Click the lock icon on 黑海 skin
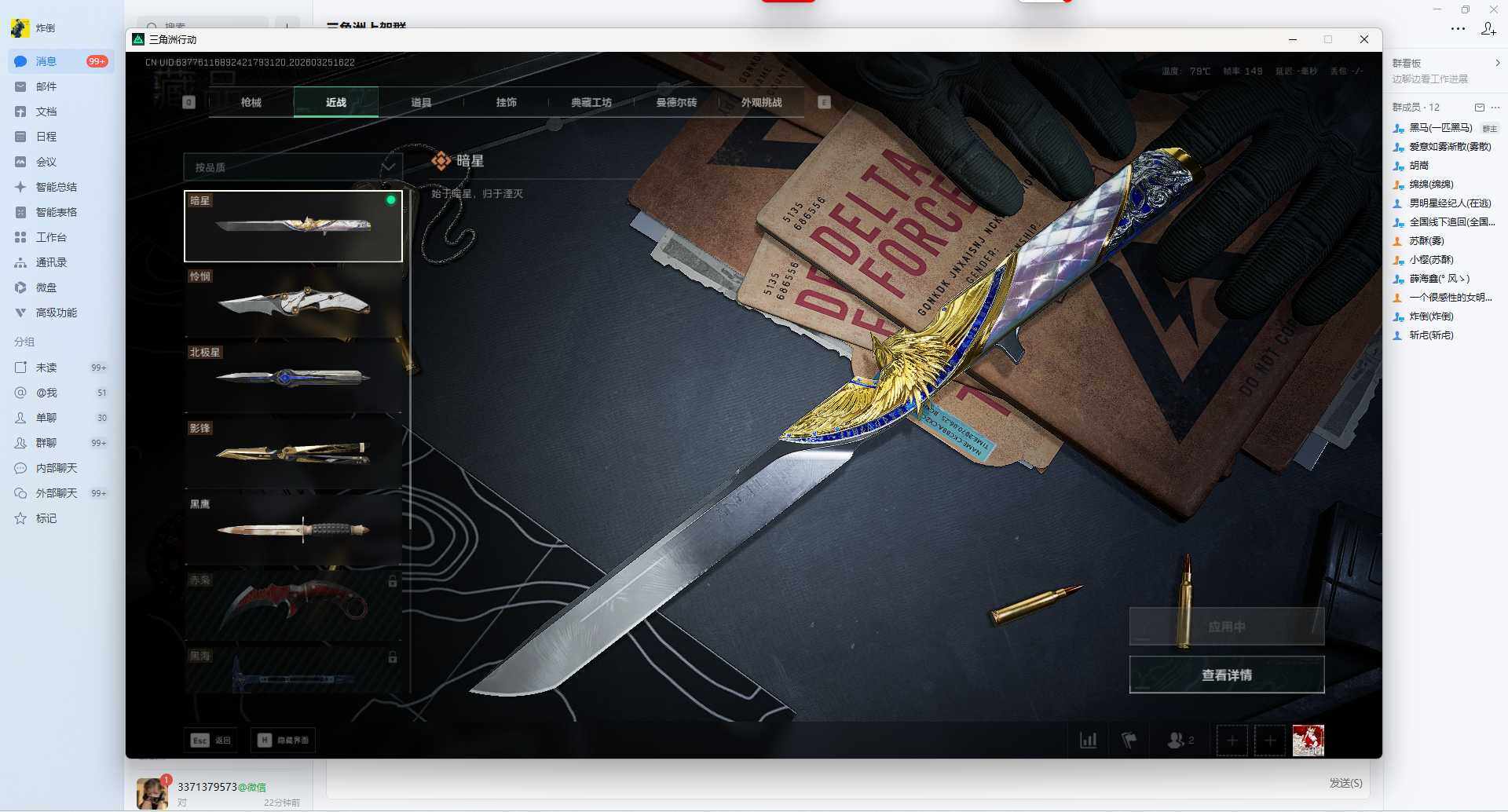1508x812 pixels. click(392, 657)
